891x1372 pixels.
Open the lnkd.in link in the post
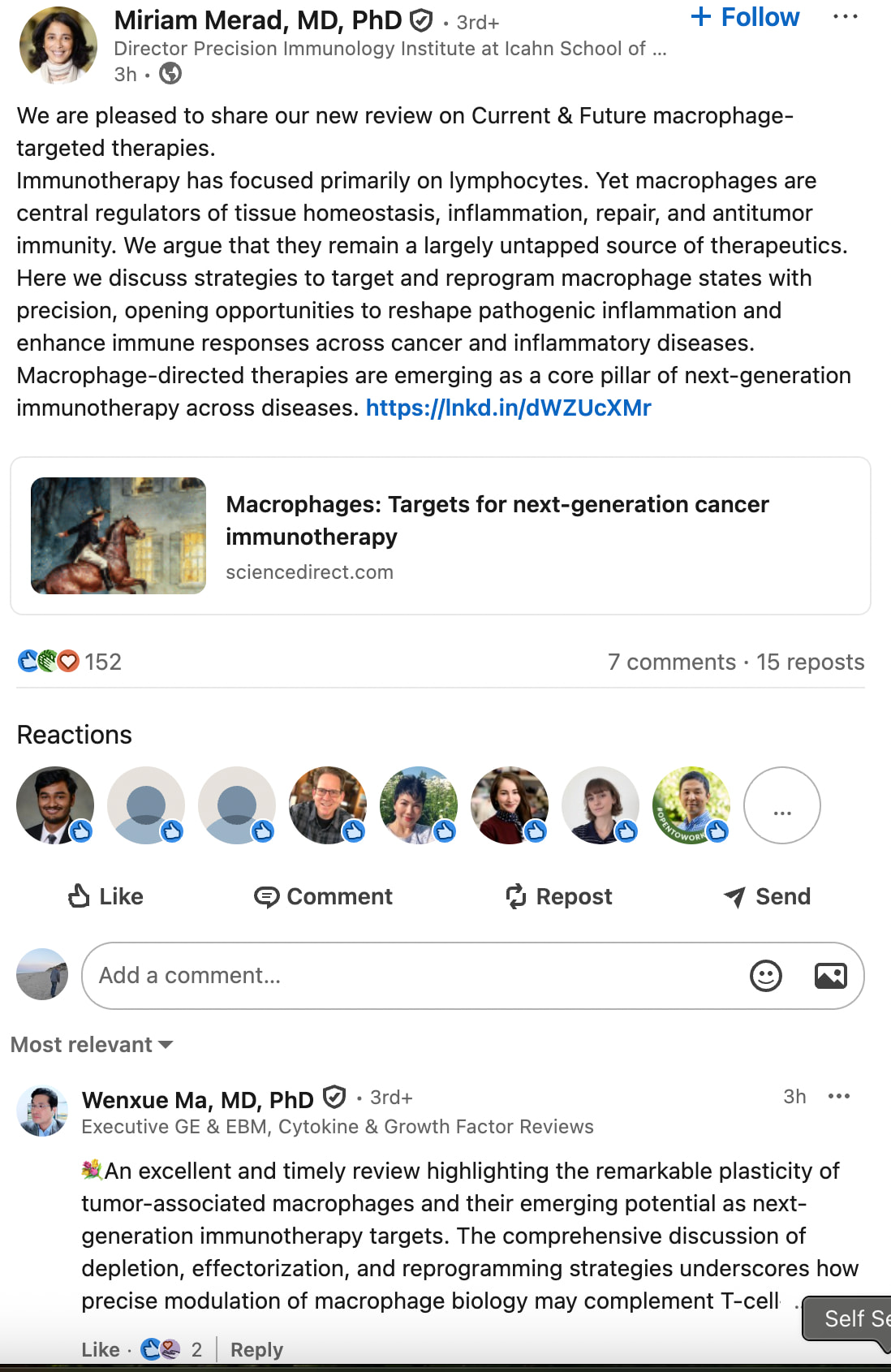click(x=508, y=408)
